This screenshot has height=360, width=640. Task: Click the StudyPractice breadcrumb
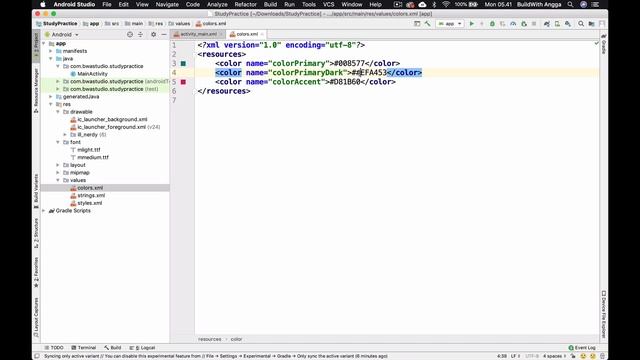[x=57, y=24]
